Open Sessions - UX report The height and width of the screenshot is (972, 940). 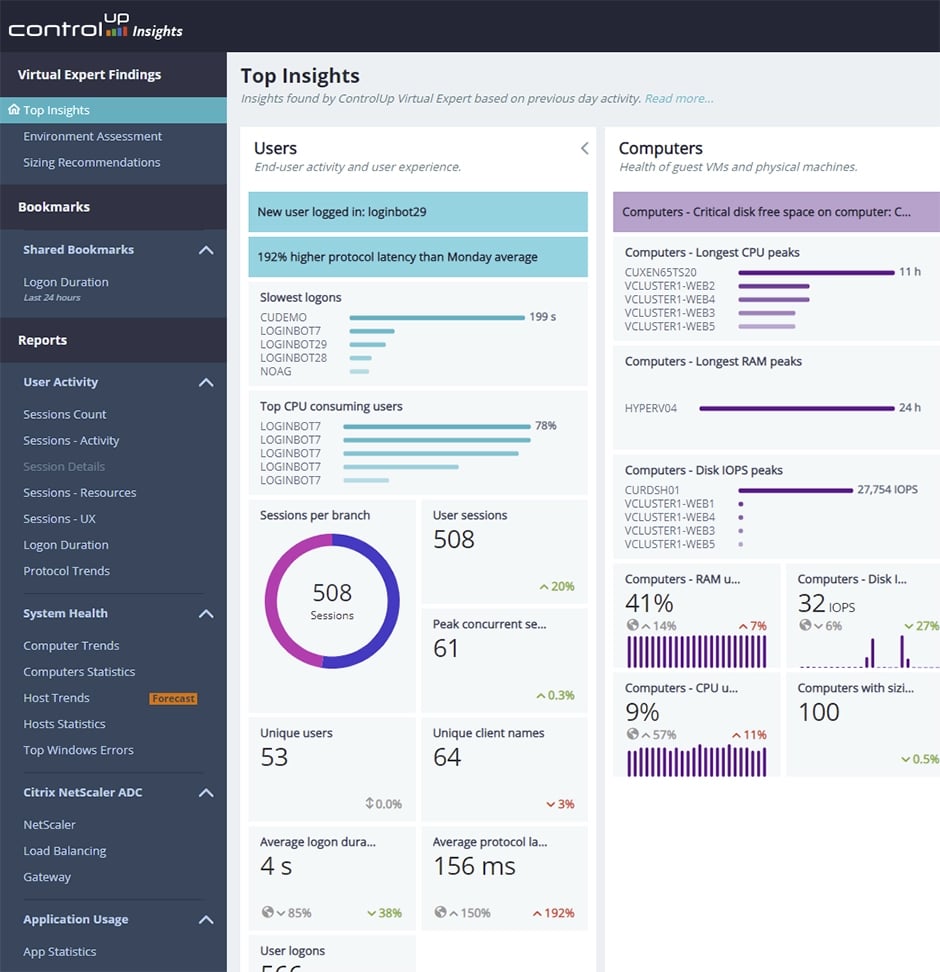click(x=60, y=518)
